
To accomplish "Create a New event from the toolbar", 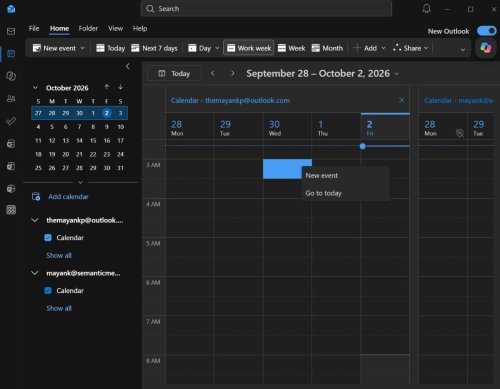I will [54, 48].
